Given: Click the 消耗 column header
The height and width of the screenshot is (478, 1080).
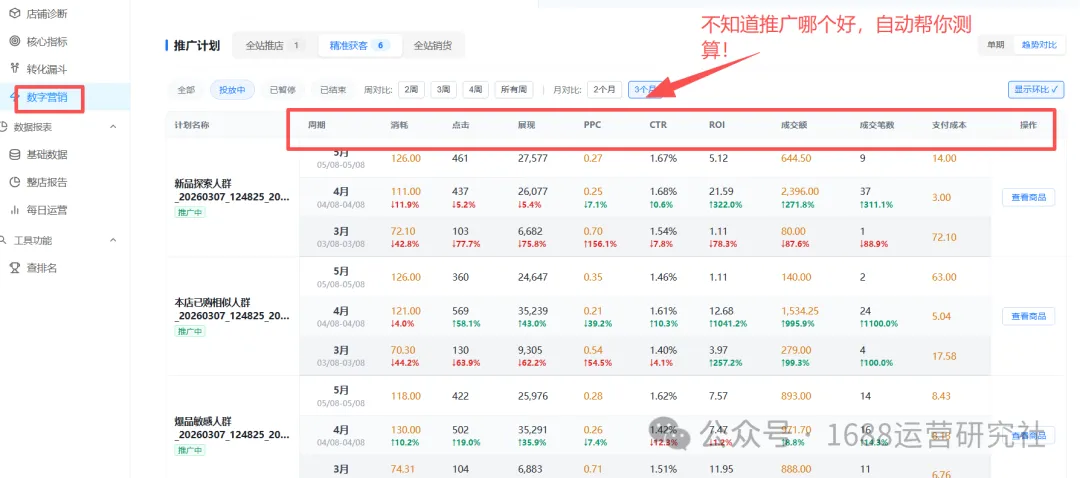Looking at the screenshot, I should (399, 125).
